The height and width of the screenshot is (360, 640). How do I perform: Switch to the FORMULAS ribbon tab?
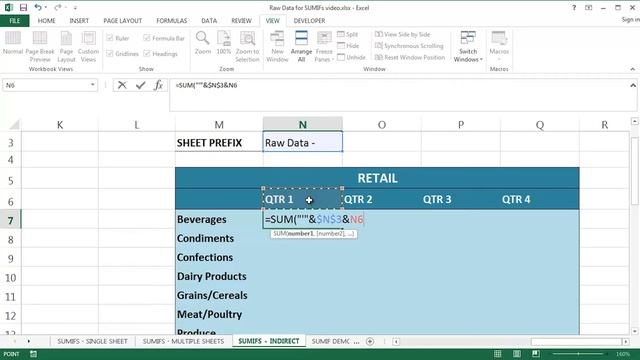(171, 20)
